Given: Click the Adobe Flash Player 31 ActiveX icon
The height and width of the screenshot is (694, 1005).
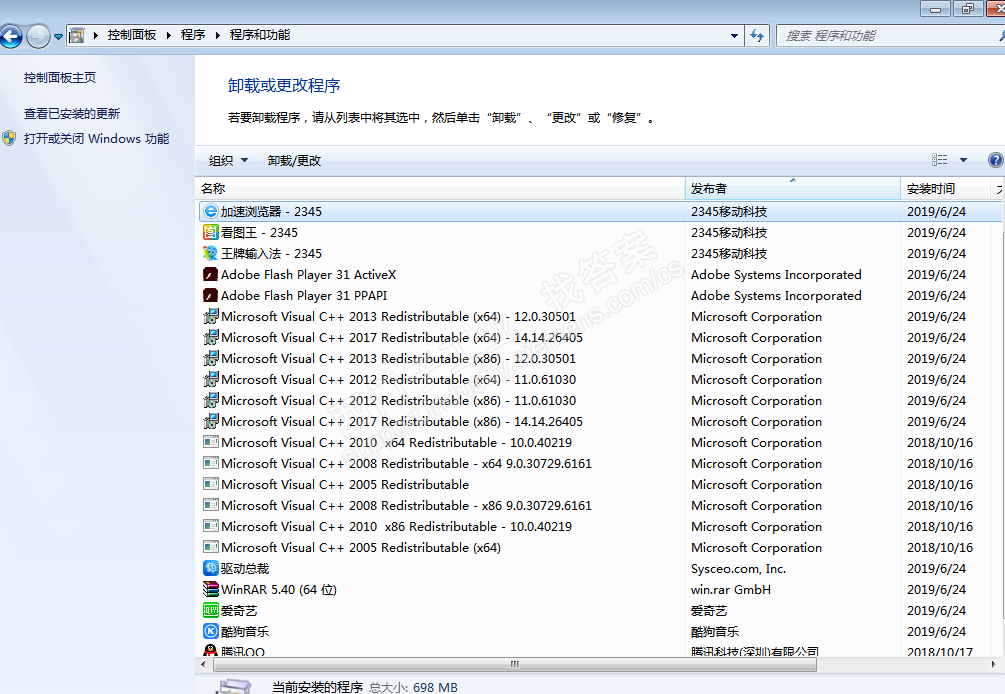Looking at the screenshot, I should [x=211, y=275].
